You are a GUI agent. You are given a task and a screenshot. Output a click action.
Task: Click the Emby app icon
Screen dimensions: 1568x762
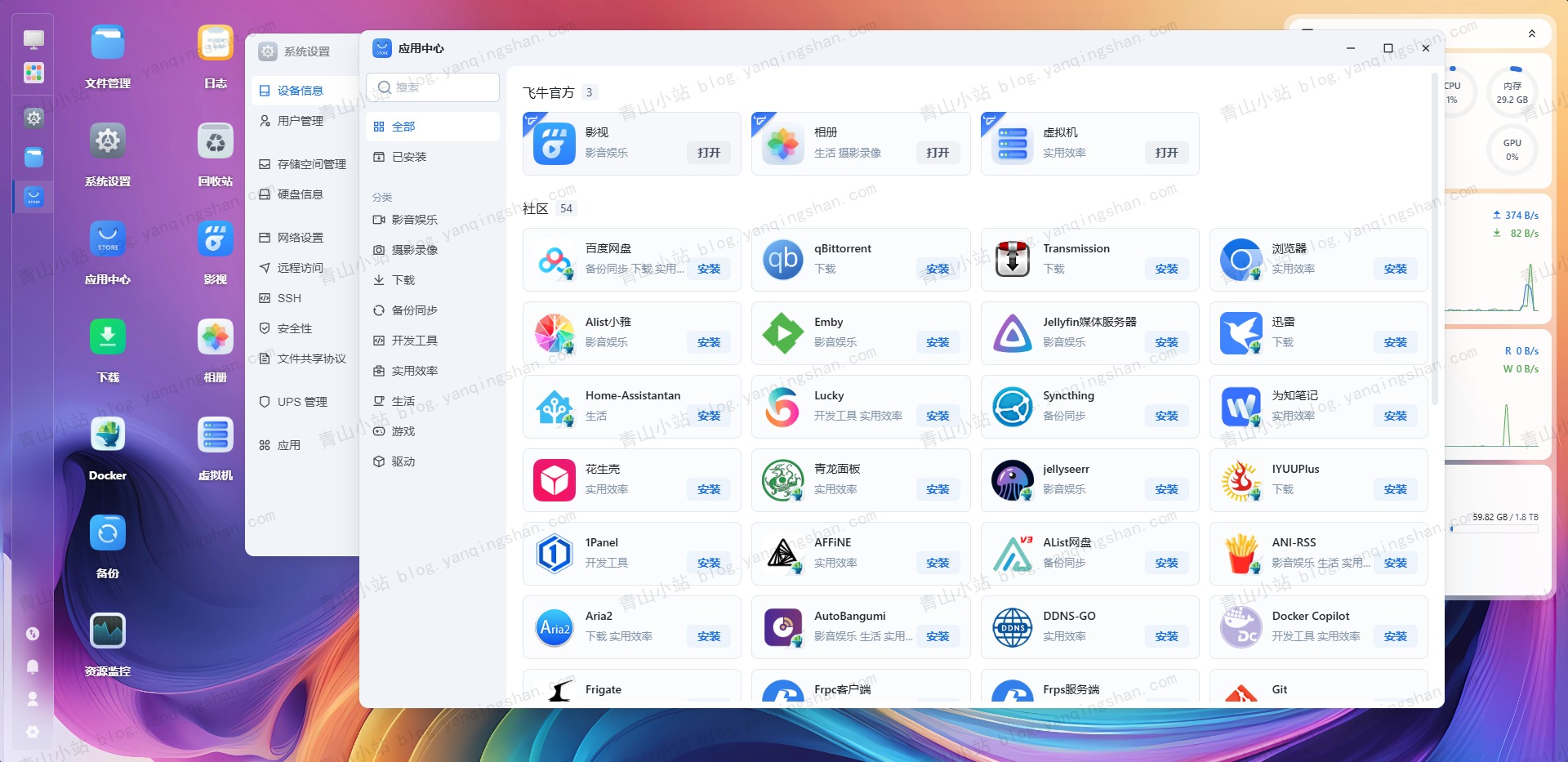point(783,333)
